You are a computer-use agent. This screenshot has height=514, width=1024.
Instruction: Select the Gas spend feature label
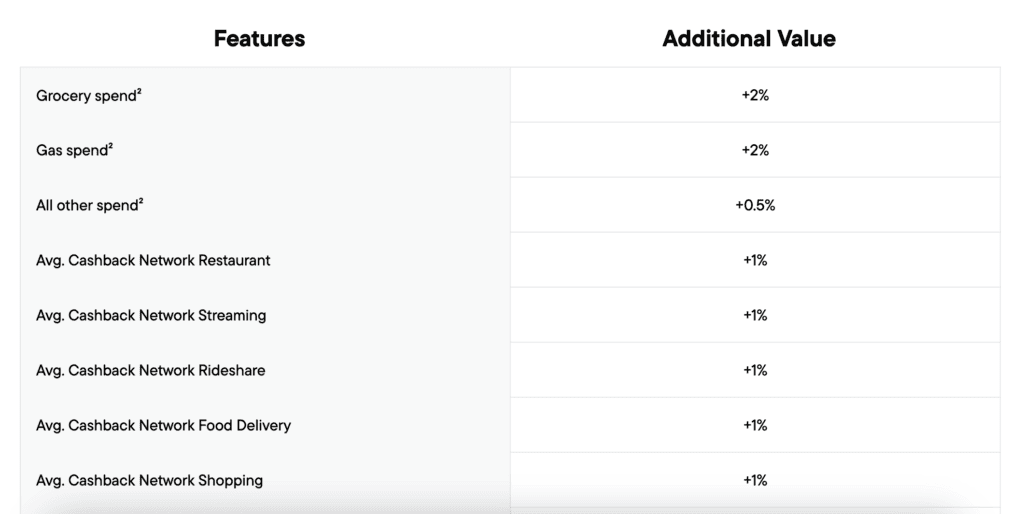[70, 151]
